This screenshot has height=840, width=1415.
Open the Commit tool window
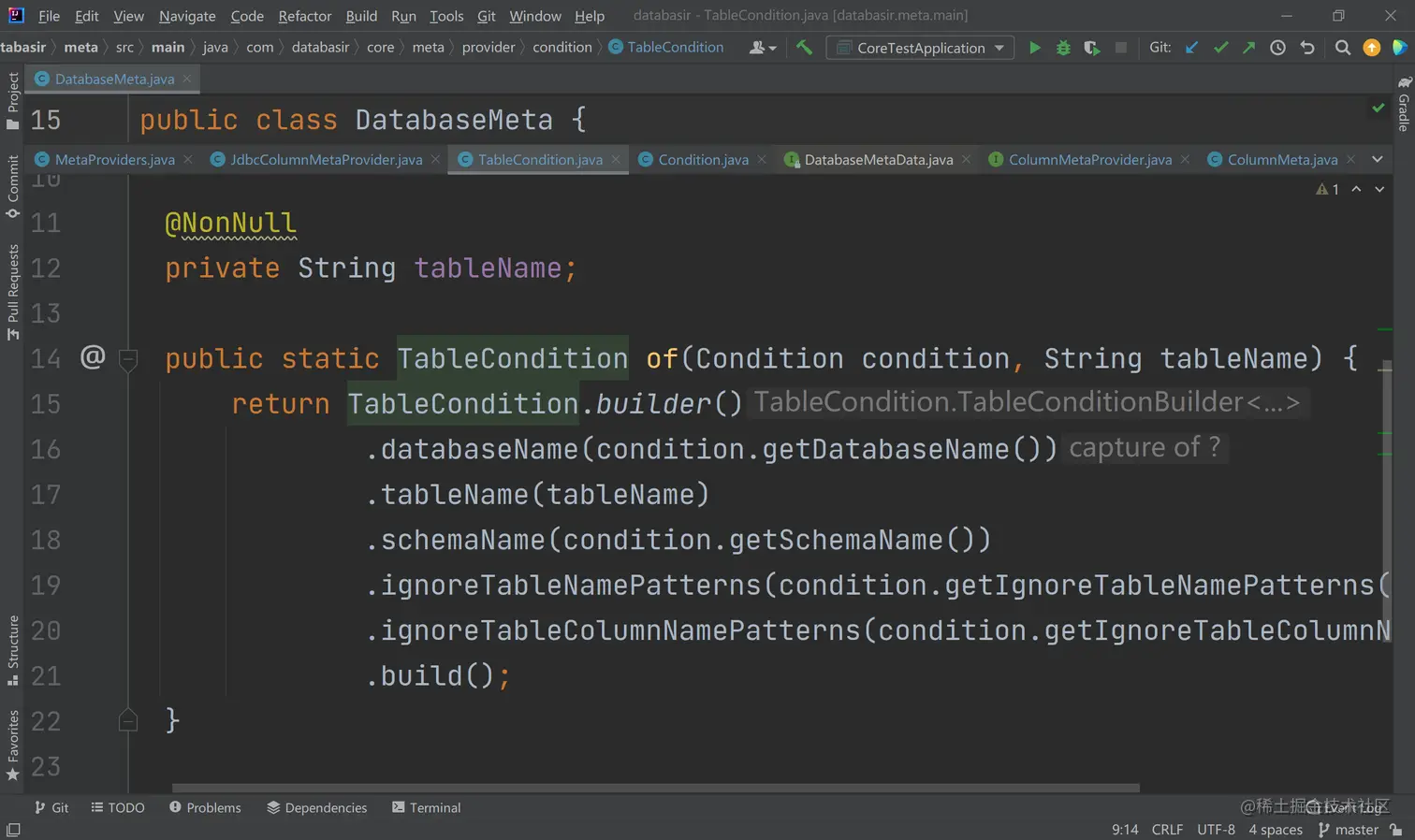[x=13, y=187]
